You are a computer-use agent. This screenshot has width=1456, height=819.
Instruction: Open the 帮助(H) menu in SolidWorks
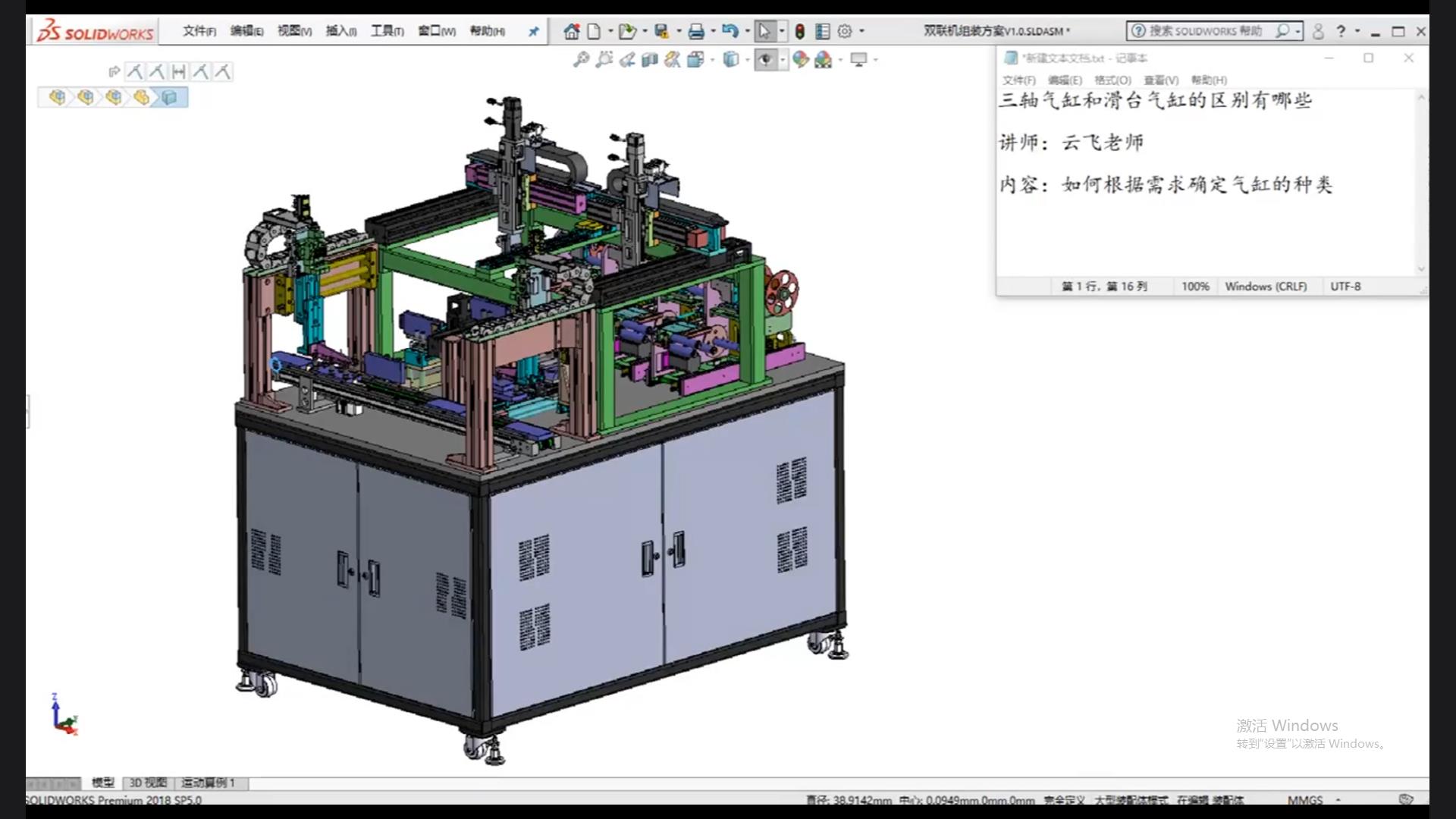coord(488,31)
